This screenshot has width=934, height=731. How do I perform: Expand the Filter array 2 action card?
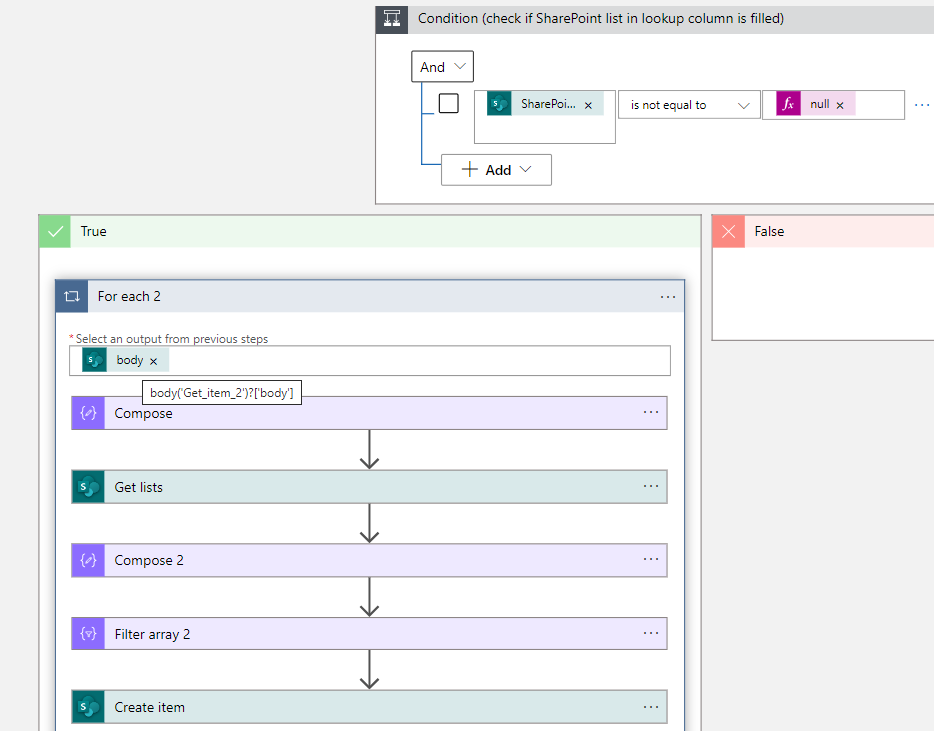tap(369, 634)
